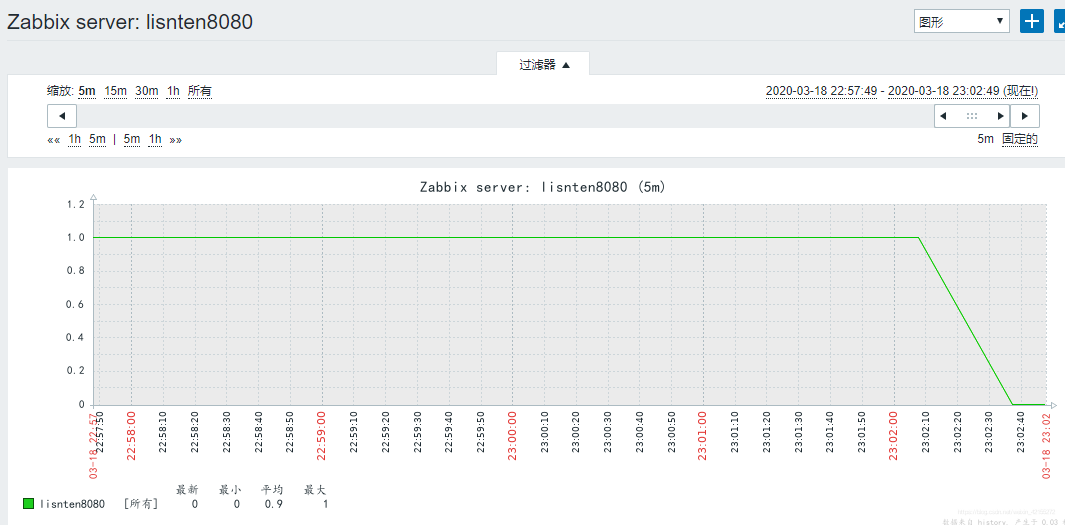Move forward fully with »» link

(176, 139)
